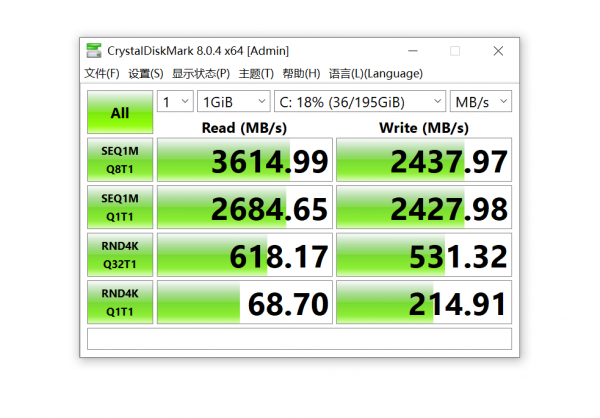Run all benchmarks with the All button
Screen dimensions: 600x418
[120, 113]
